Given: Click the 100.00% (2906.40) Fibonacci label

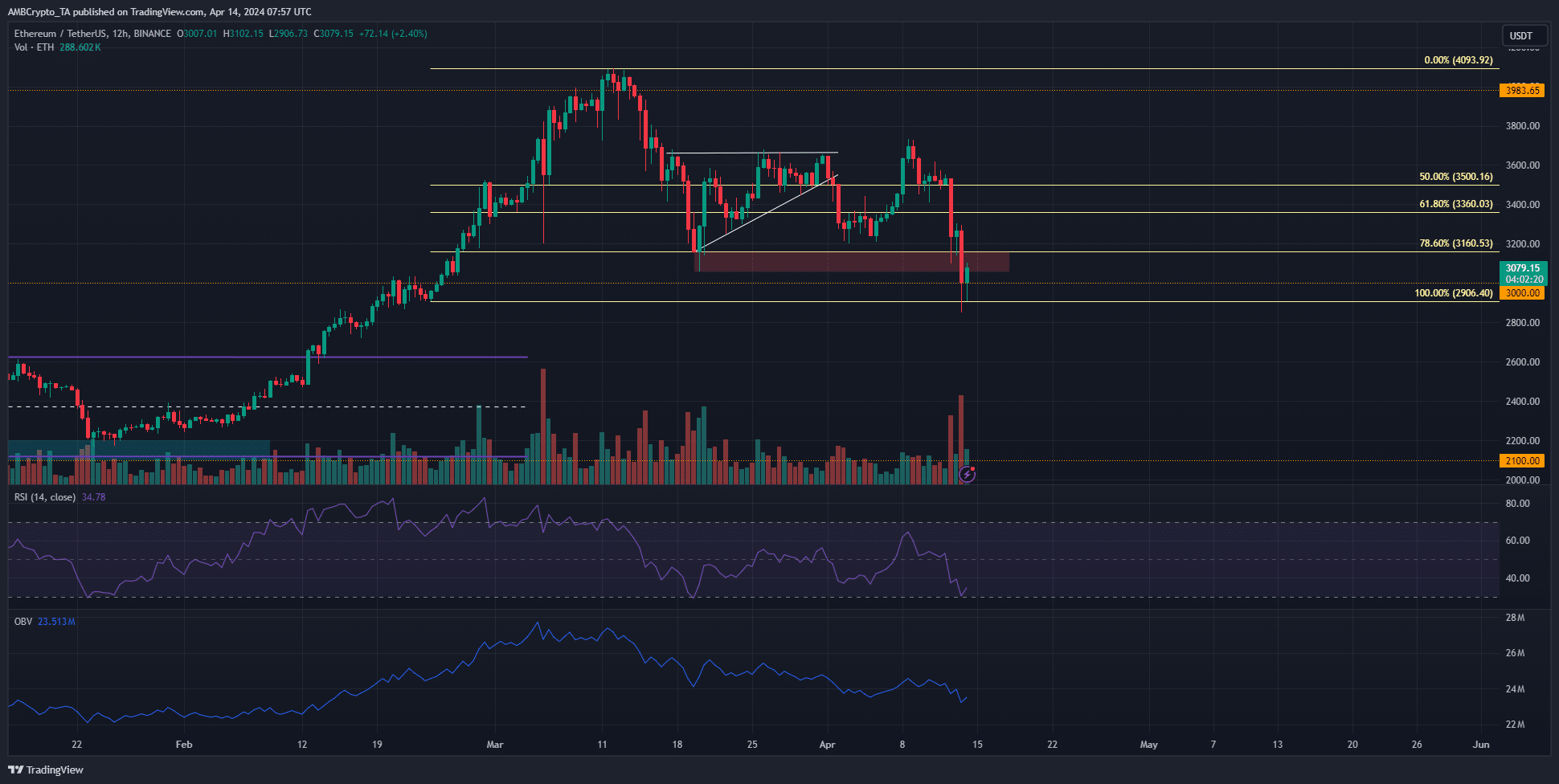Looking at the screenshot, I should [1453, 293].
